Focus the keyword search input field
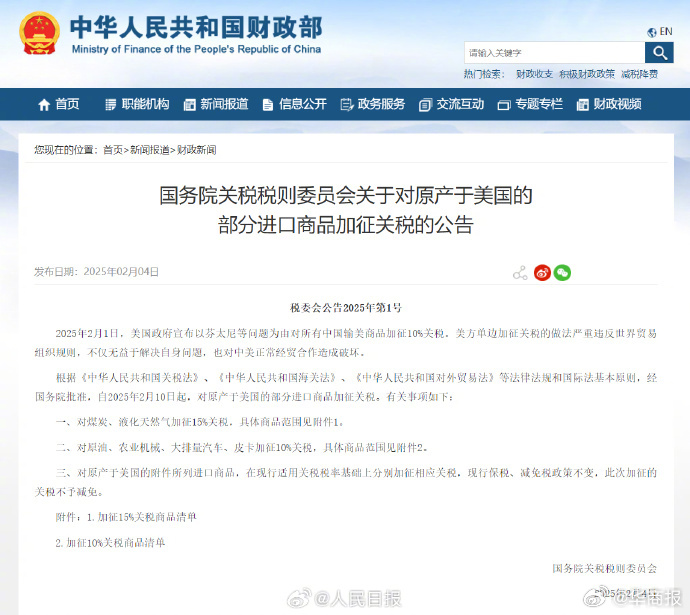 [x=553, y=53]
